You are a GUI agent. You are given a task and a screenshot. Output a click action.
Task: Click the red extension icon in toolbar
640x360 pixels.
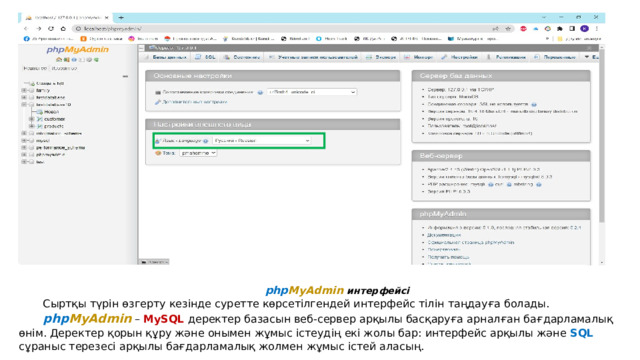tap(523, 29)
